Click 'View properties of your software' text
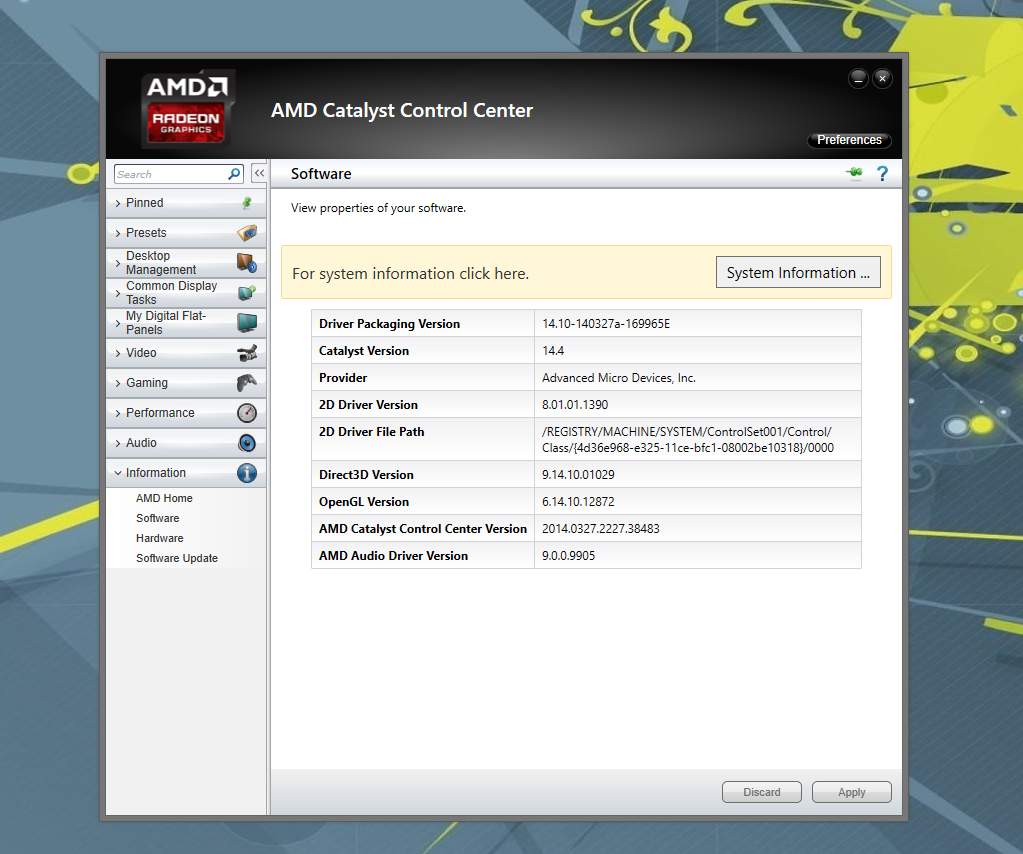The width and height of the screenshot is (1023, 854). pyautogui.click(x=378, y=208)
